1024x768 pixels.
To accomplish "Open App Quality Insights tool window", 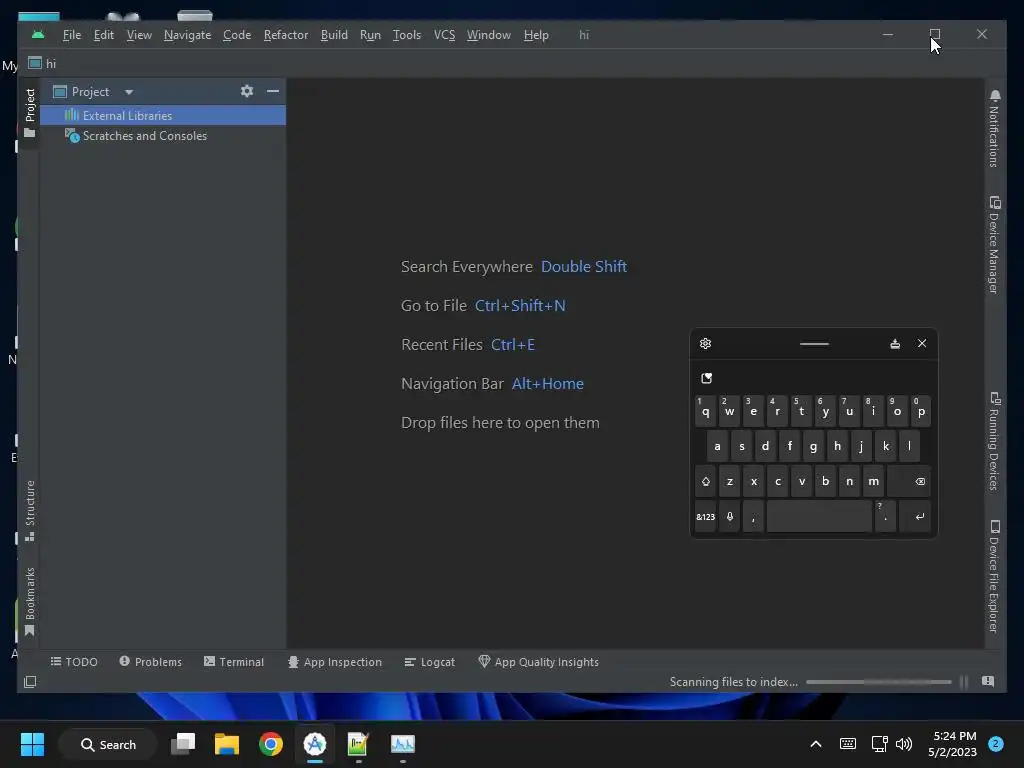I will click(x=539, y=662).
